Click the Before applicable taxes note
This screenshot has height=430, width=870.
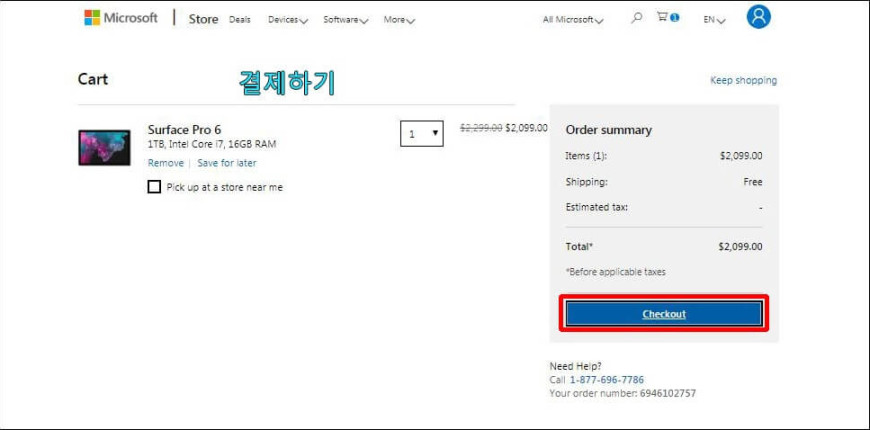[x=615, y=272]
